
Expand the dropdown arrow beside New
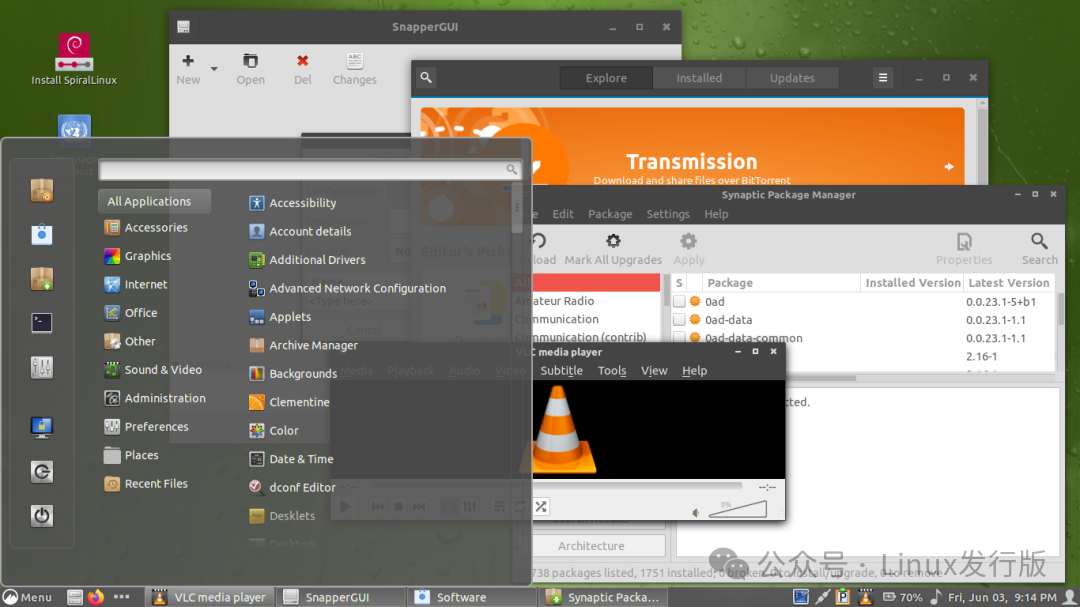pyautogui.click(x=214, y=69)
